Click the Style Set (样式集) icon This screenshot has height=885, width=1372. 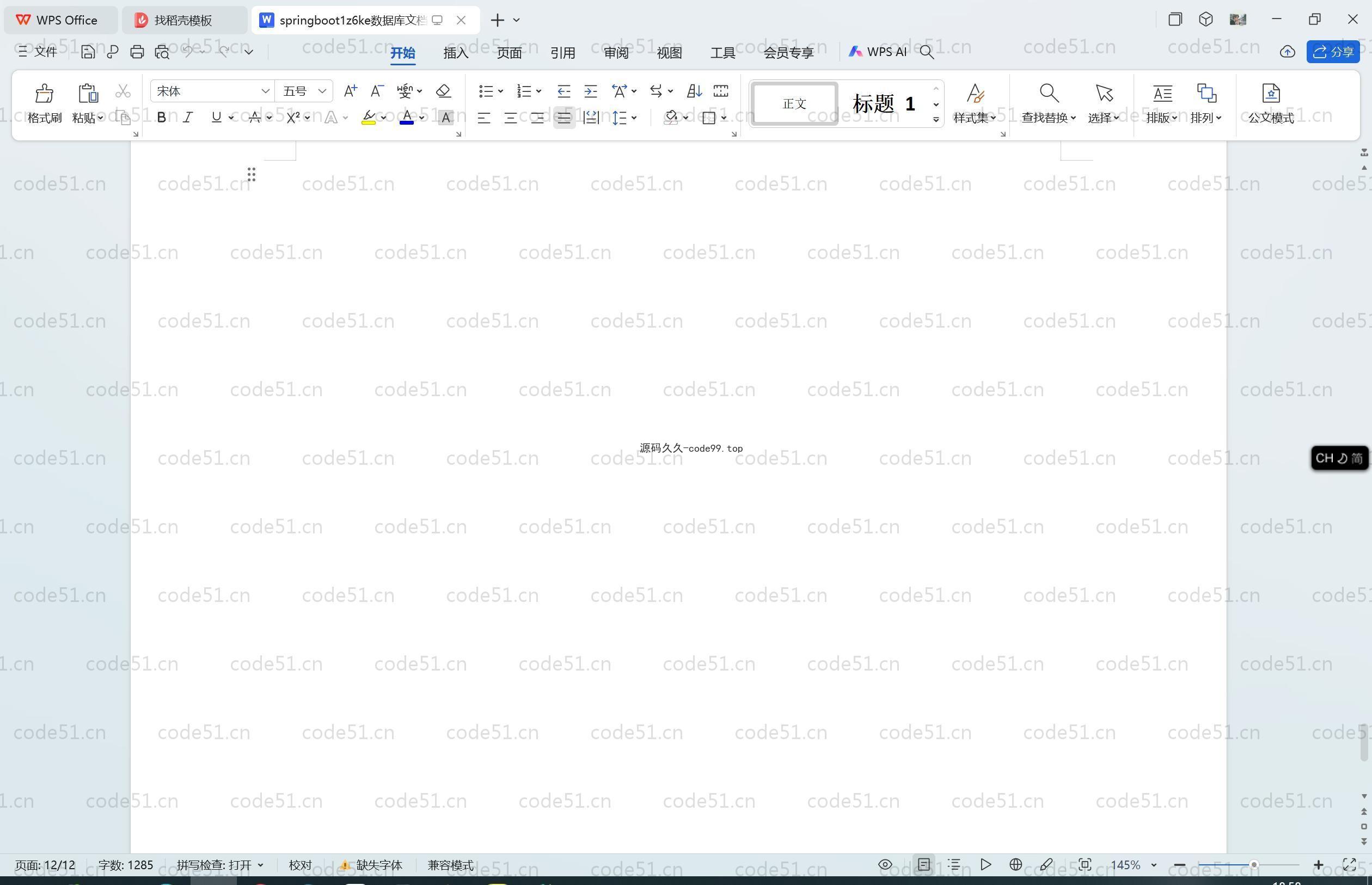tap(975, 93)
